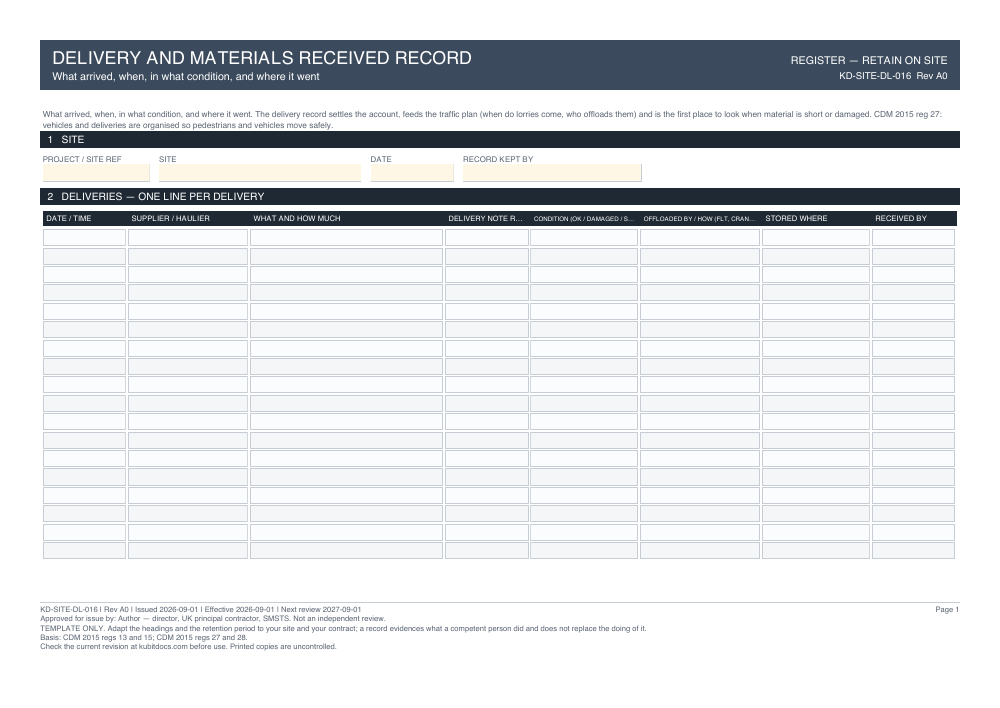Screen dimensions: 1000x708
Task: Click the 'CONDITION (OK / DAMAGED' column header
Action: coord(584,219)
